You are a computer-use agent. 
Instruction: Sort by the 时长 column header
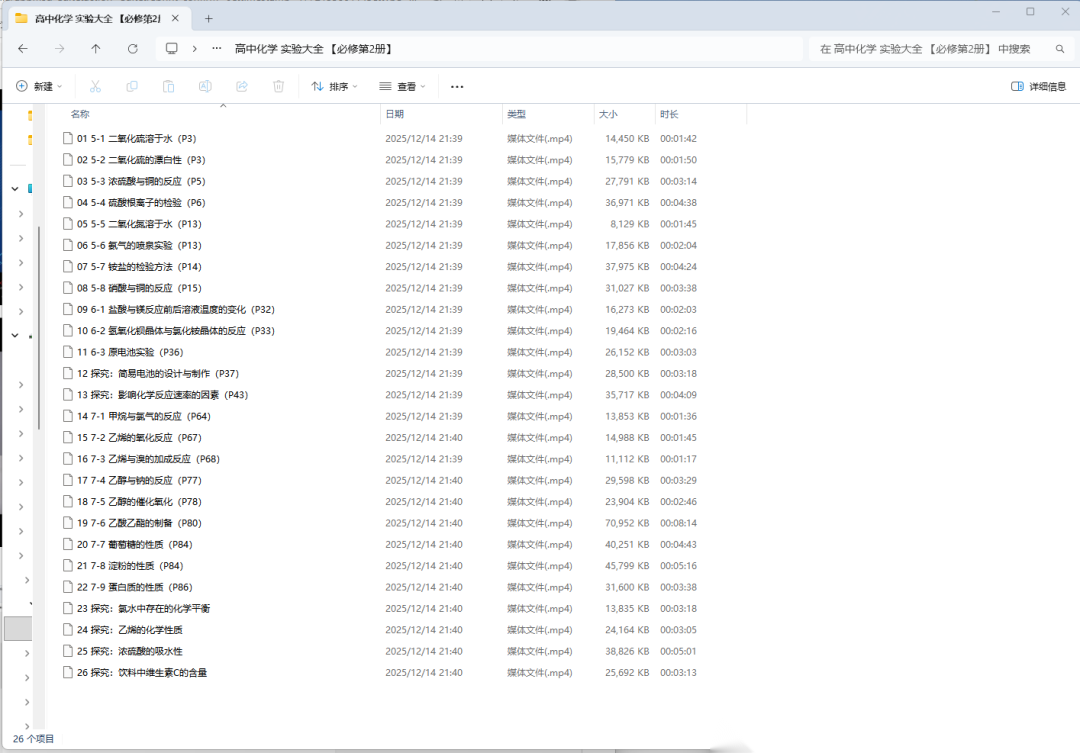point(669,114)
